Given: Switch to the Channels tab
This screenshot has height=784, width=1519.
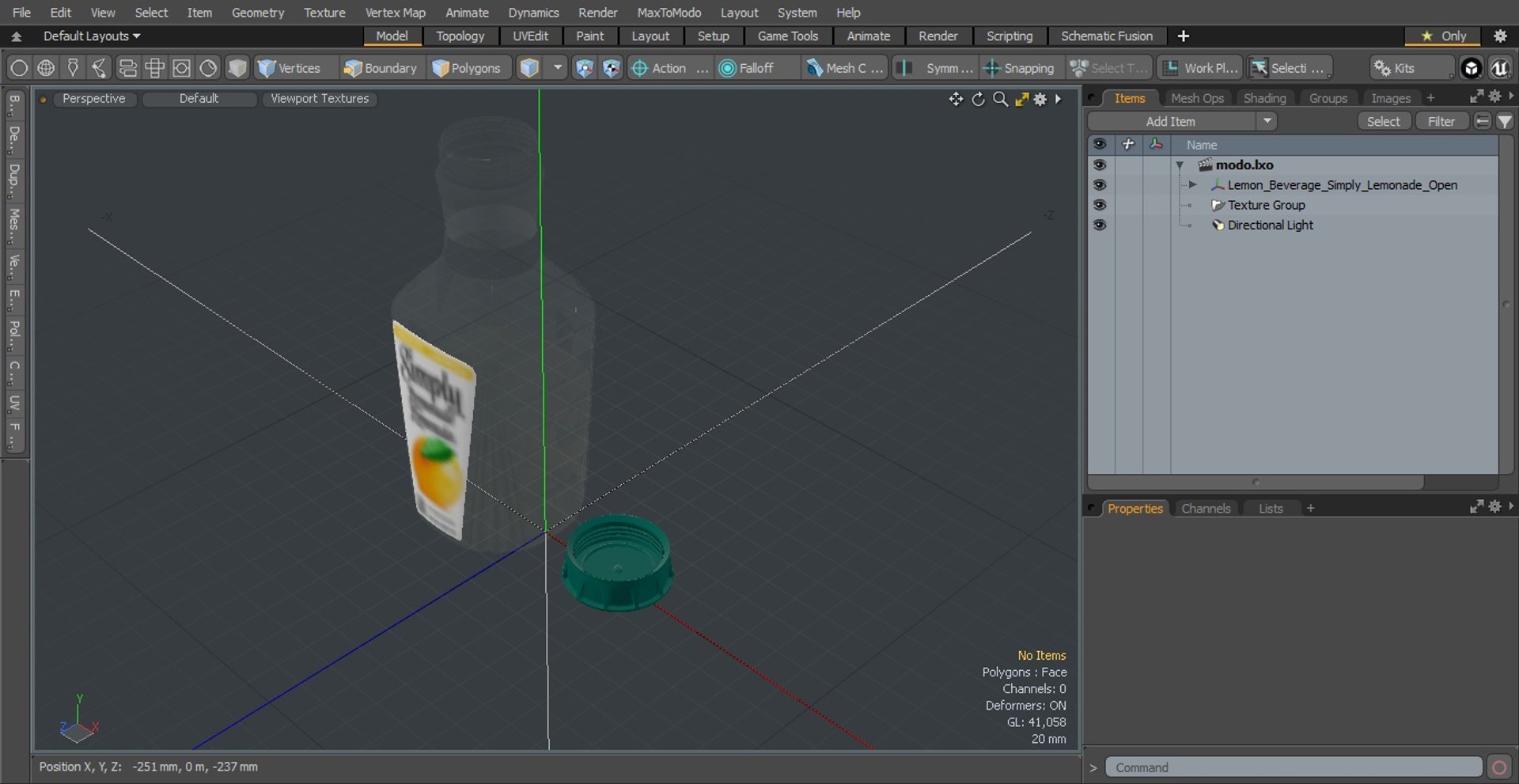Looking at the screenshot, I should [x=1206, y=509].
